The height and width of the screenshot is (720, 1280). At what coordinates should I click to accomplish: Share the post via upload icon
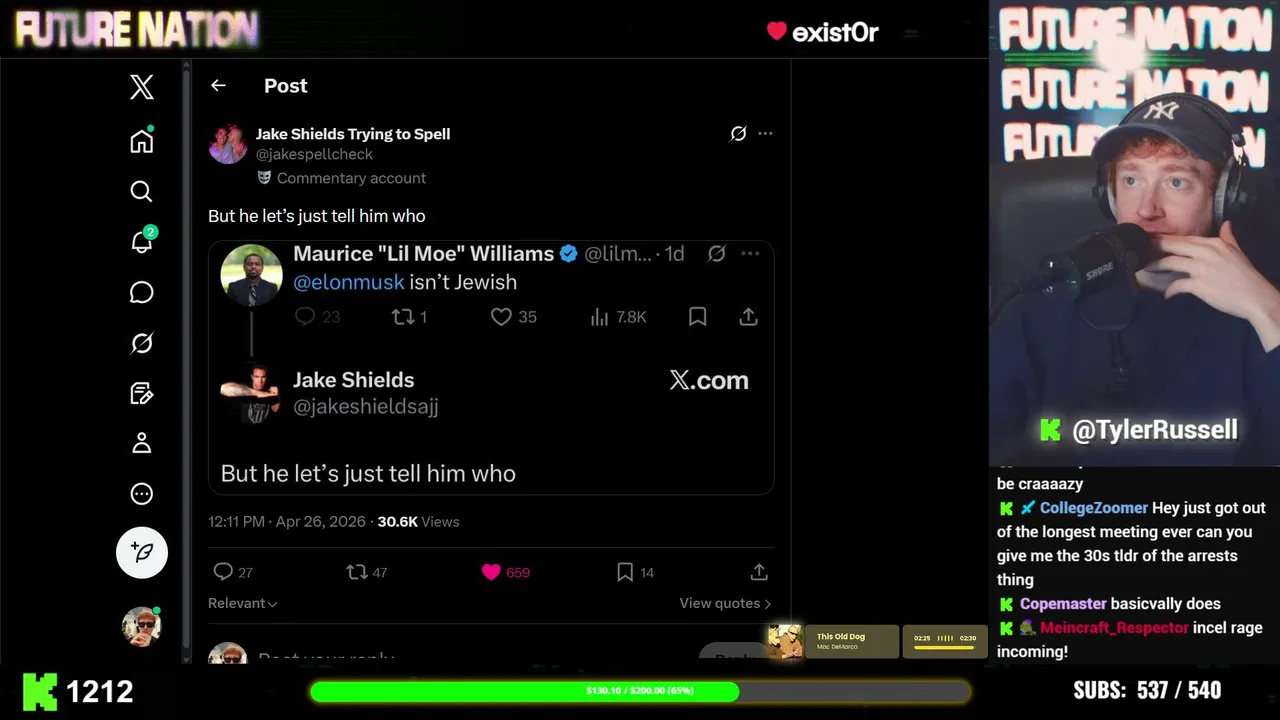(759, 572)
